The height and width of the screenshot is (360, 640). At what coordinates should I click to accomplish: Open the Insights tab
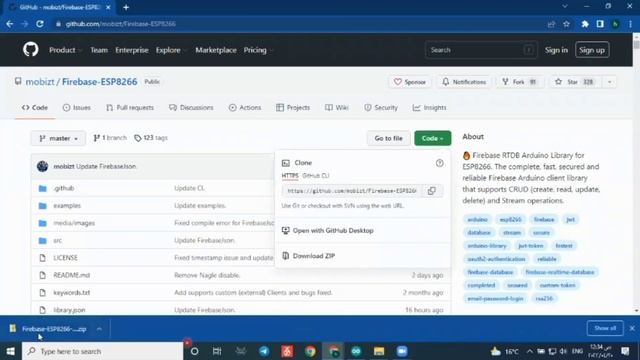click(x=429, y=108)
